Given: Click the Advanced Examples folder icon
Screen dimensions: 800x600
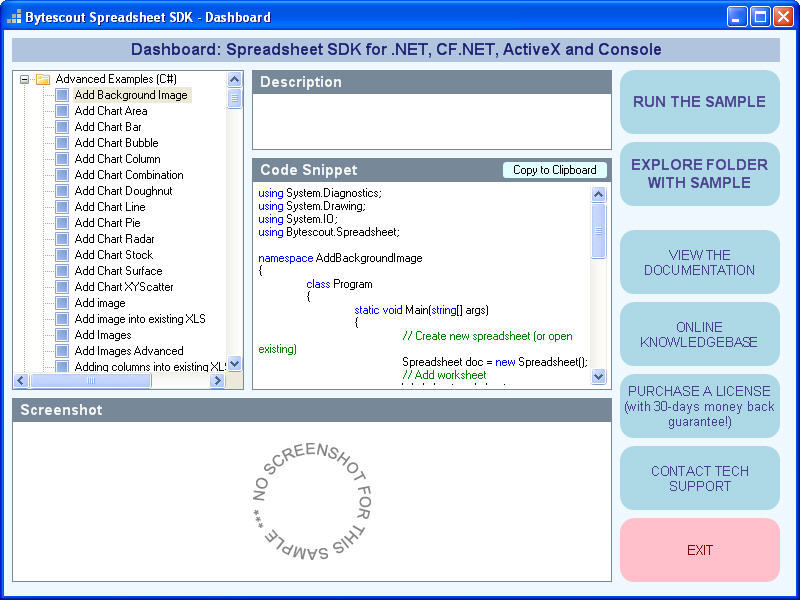Looking at the screenshot, I should (42, 79).
